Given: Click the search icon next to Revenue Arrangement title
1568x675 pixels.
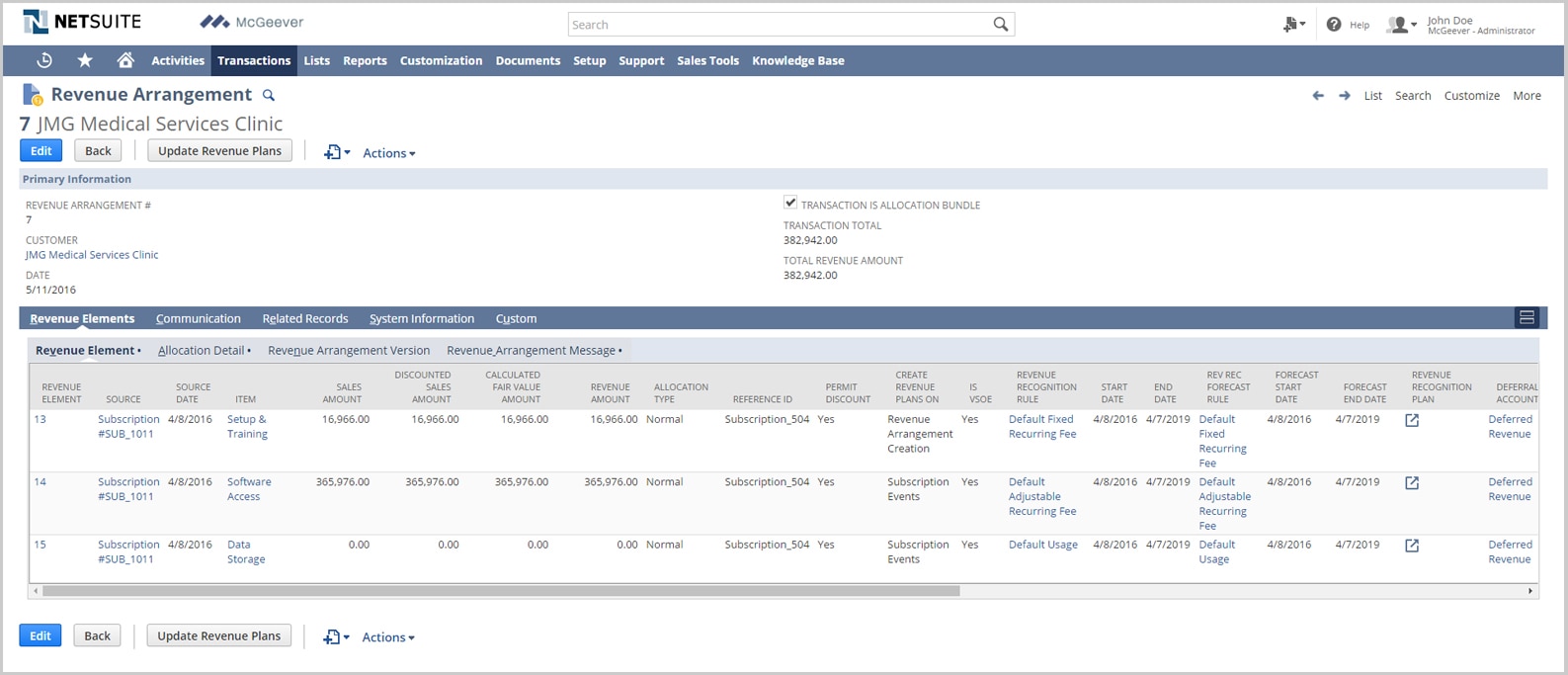Looking at the screenshot, I should coord(269,95).
